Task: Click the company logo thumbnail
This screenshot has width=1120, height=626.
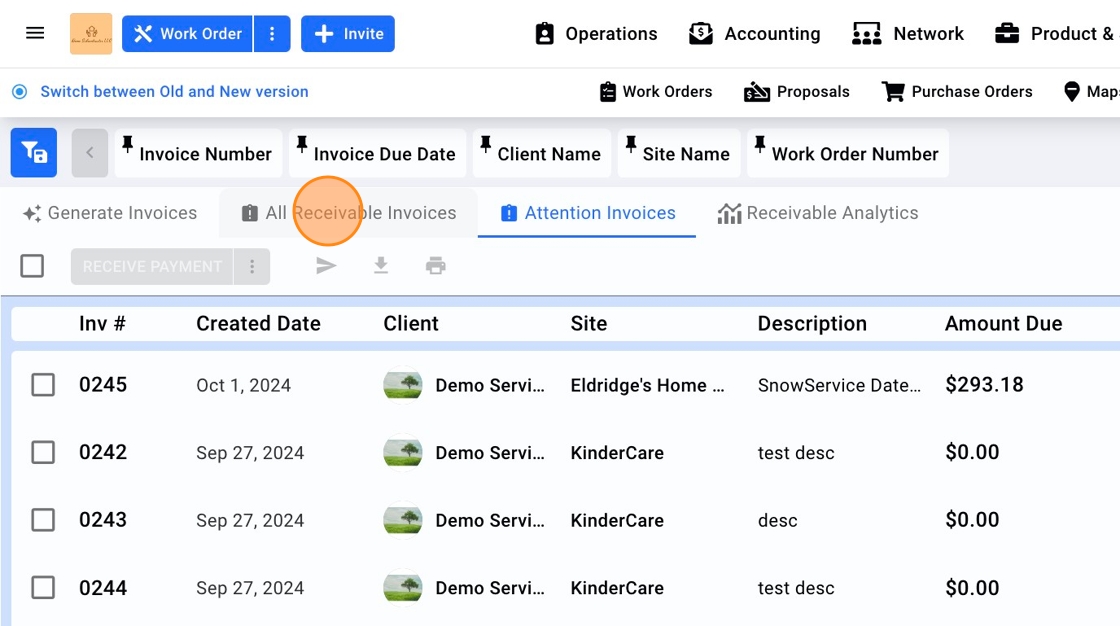Action: 91,33
